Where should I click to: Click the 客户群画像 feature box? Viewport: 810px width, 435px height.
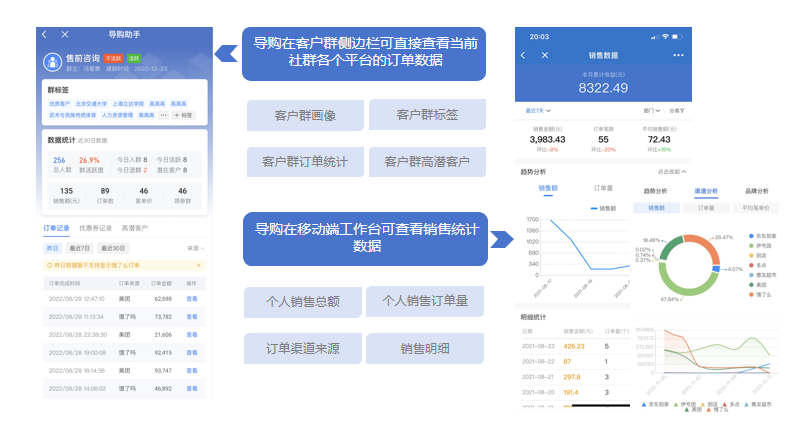tap(305, 115)
